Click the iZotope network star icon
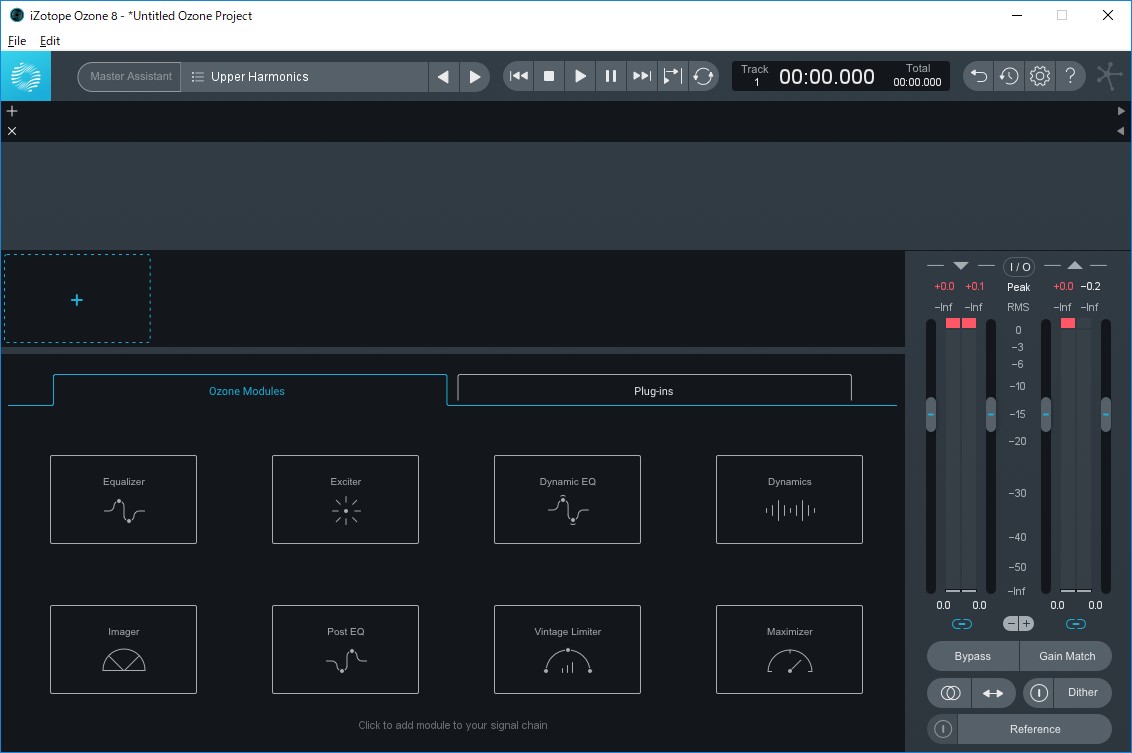Screen dimensions: 1132x753 point(1109,76)
